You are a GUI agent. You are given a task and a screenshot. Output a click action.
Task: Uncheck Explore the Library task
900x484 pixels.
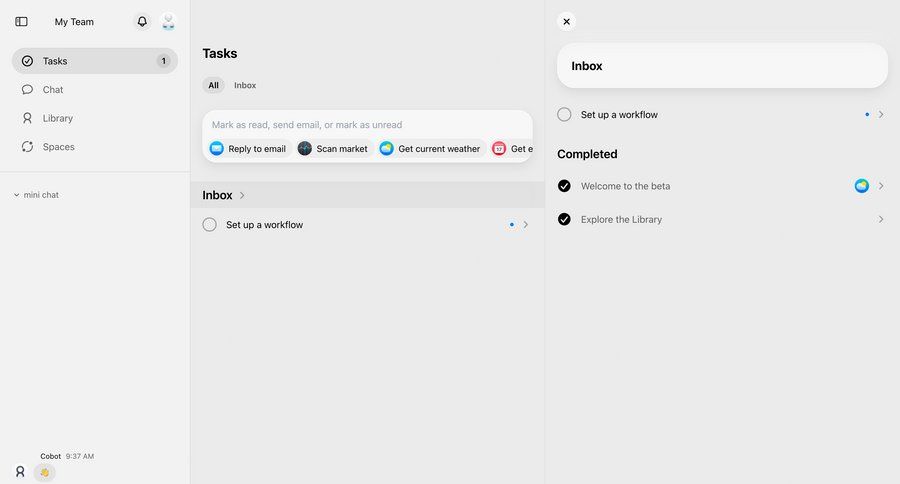click(x=564, y=219)
